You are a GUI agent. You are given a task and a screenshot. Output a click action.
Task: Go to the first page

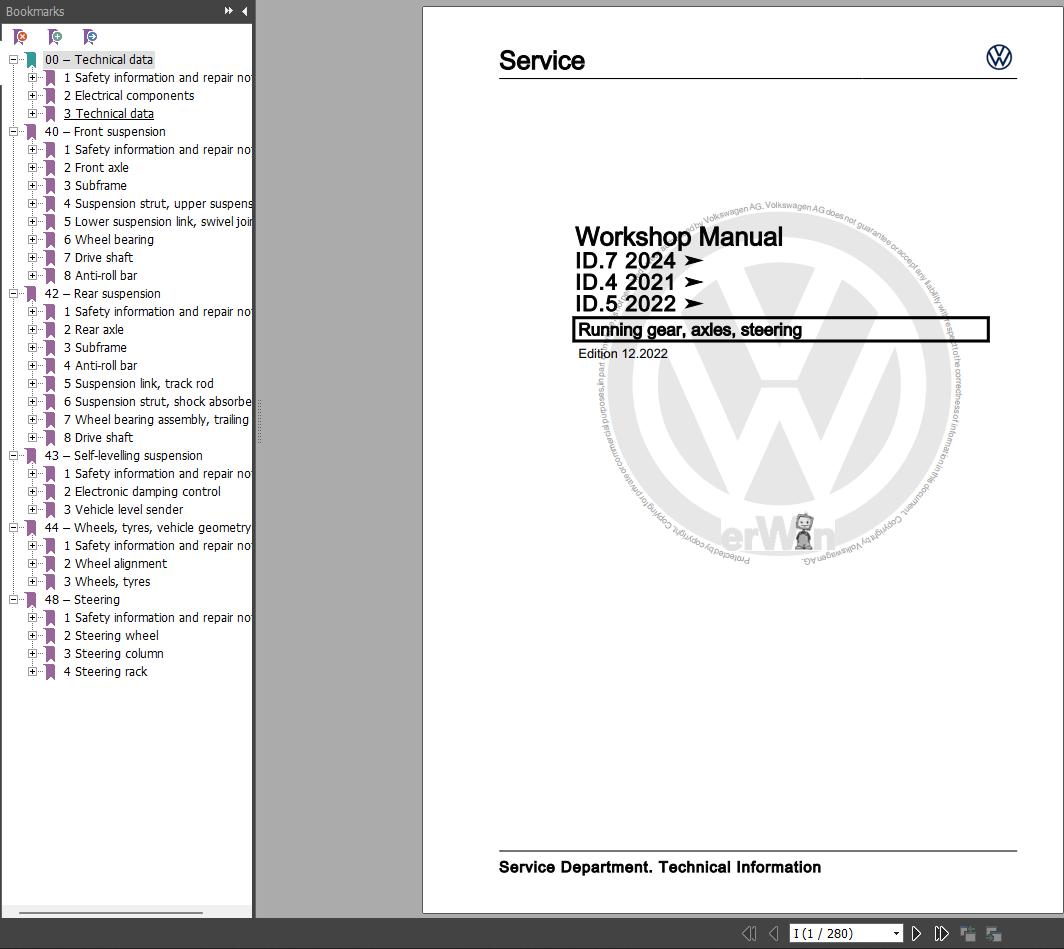[749, 933]
